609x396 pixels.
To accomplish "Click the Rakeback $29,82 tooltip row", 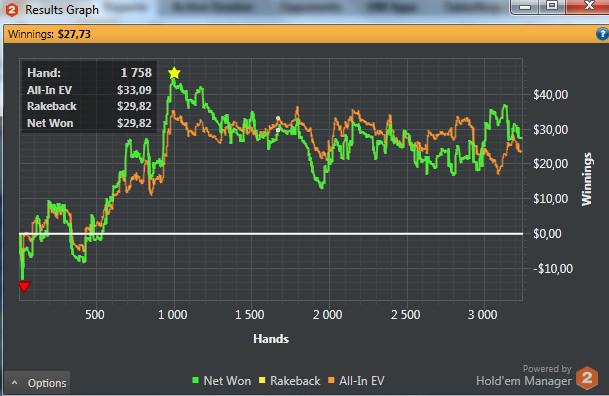I will (89, 106).
